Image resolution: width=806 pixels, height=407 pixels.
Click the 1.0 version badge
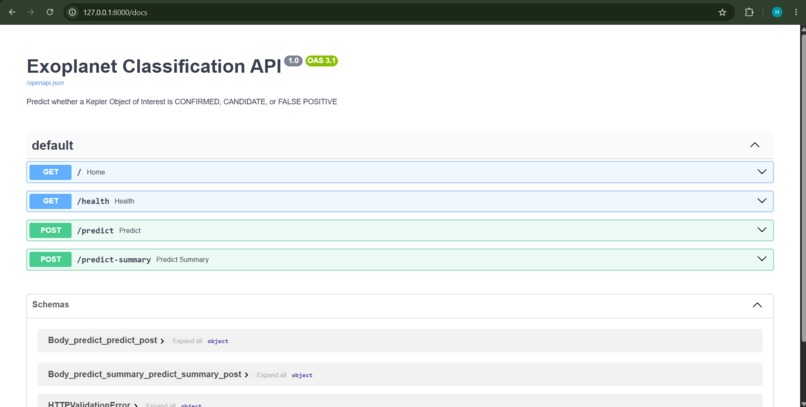[293, 61]
